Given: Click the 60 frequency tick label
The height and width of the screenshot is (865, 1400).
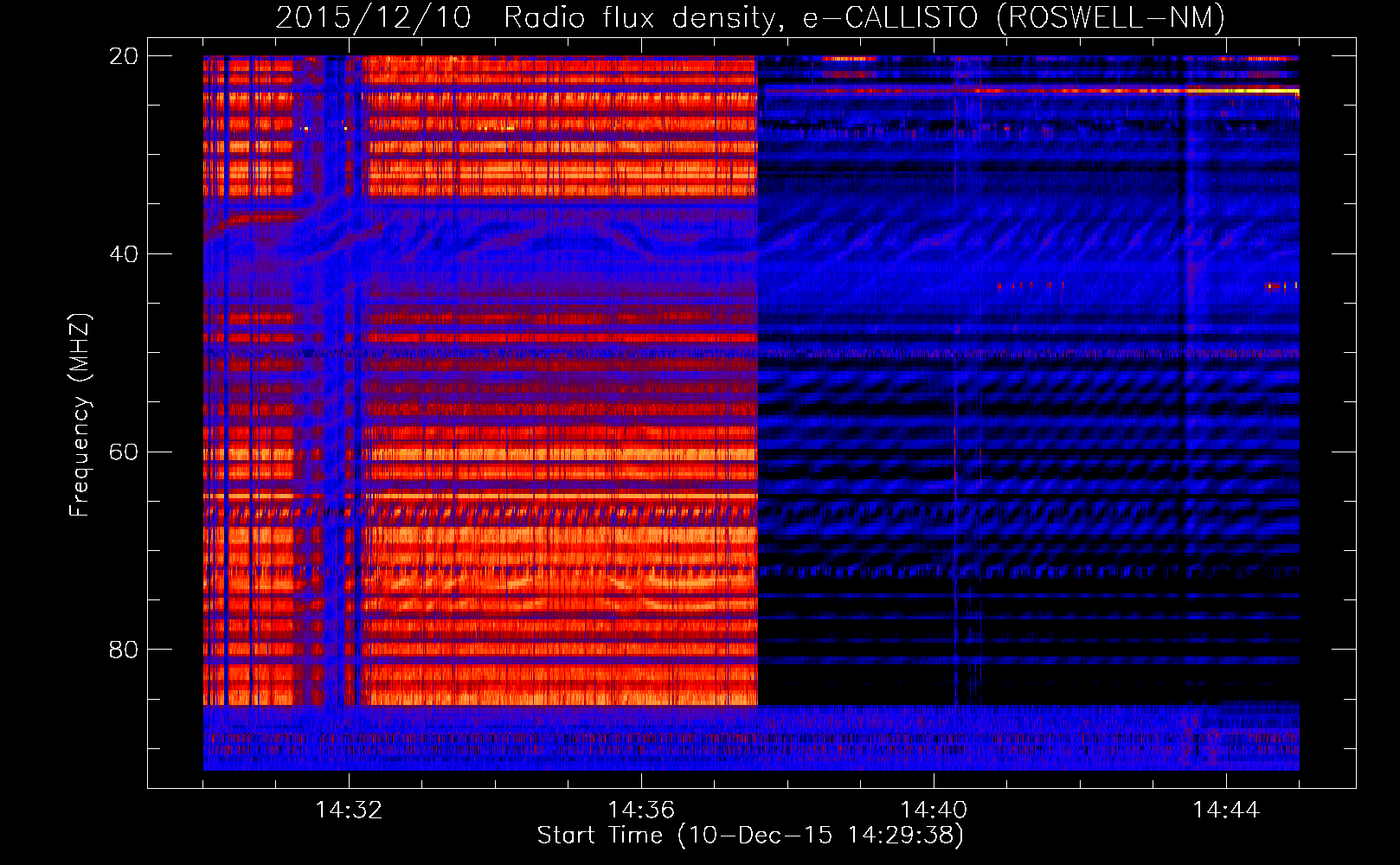Looking at the screenshot, I should point(123,452).
